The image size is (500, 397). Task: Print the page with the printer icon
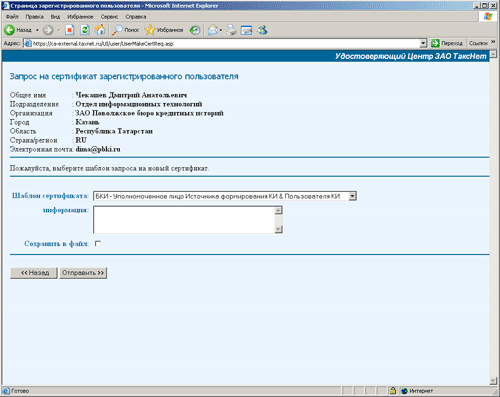(231, 30)
